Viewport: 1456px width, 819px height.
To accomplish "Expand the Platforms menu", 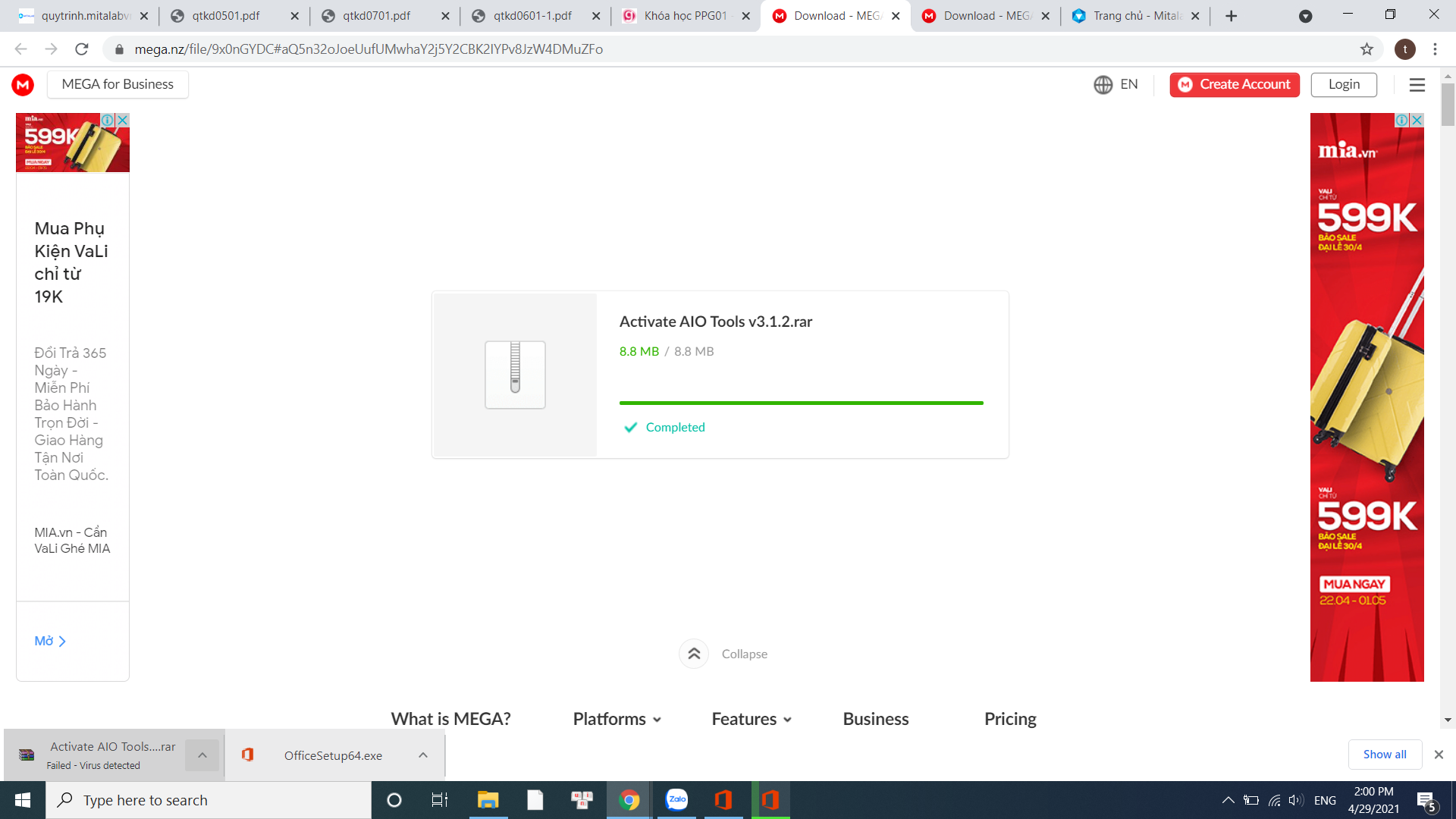I will (x=617, y=719).
